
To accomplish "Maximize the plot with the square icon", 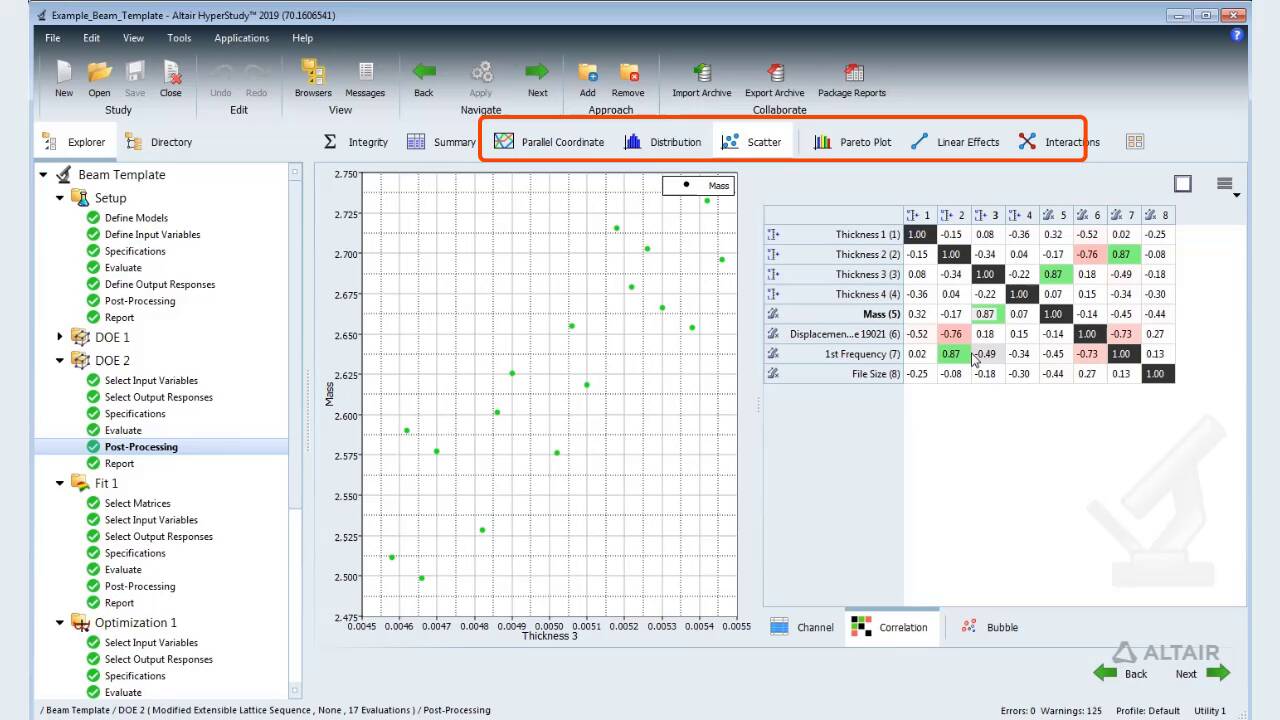I will point(1183,183).
